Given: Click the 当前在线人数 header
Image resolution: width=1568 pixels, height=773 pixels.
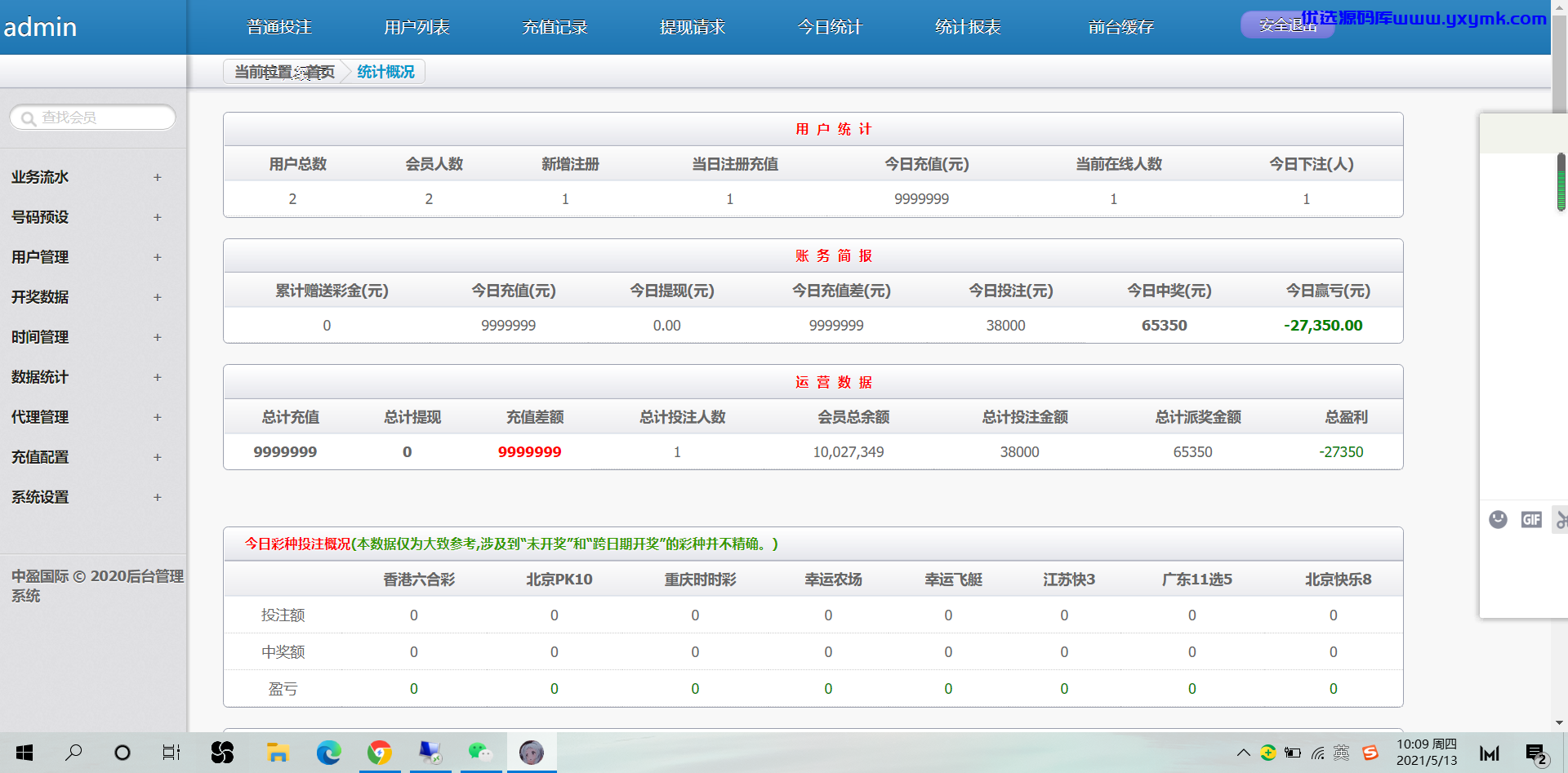Looking at the screenshot, I should [x=1119, y=164].
